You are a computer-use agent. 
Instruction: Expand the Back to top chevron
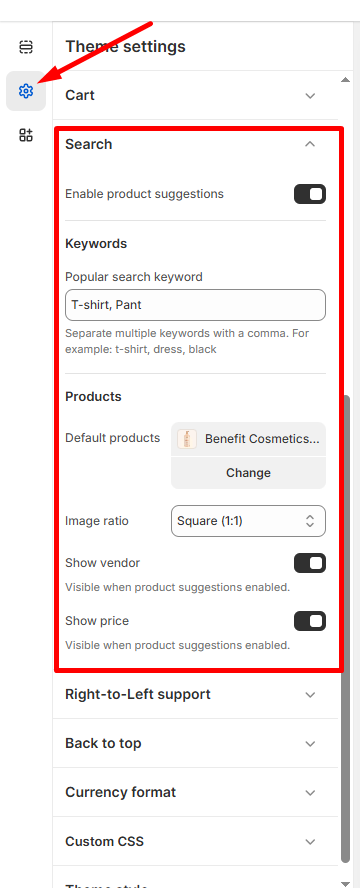click(x=310, y=743)
